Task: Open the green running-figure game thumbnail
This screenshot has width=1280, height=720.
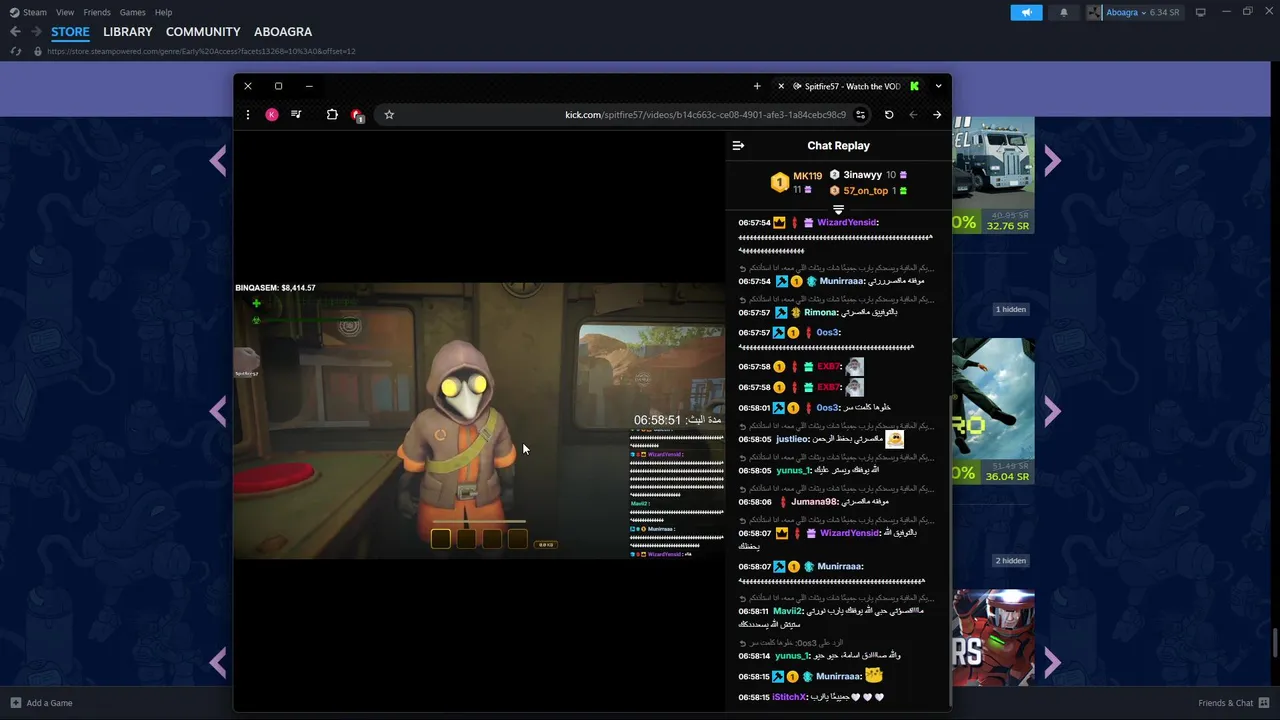Action: tap(993, 399)
